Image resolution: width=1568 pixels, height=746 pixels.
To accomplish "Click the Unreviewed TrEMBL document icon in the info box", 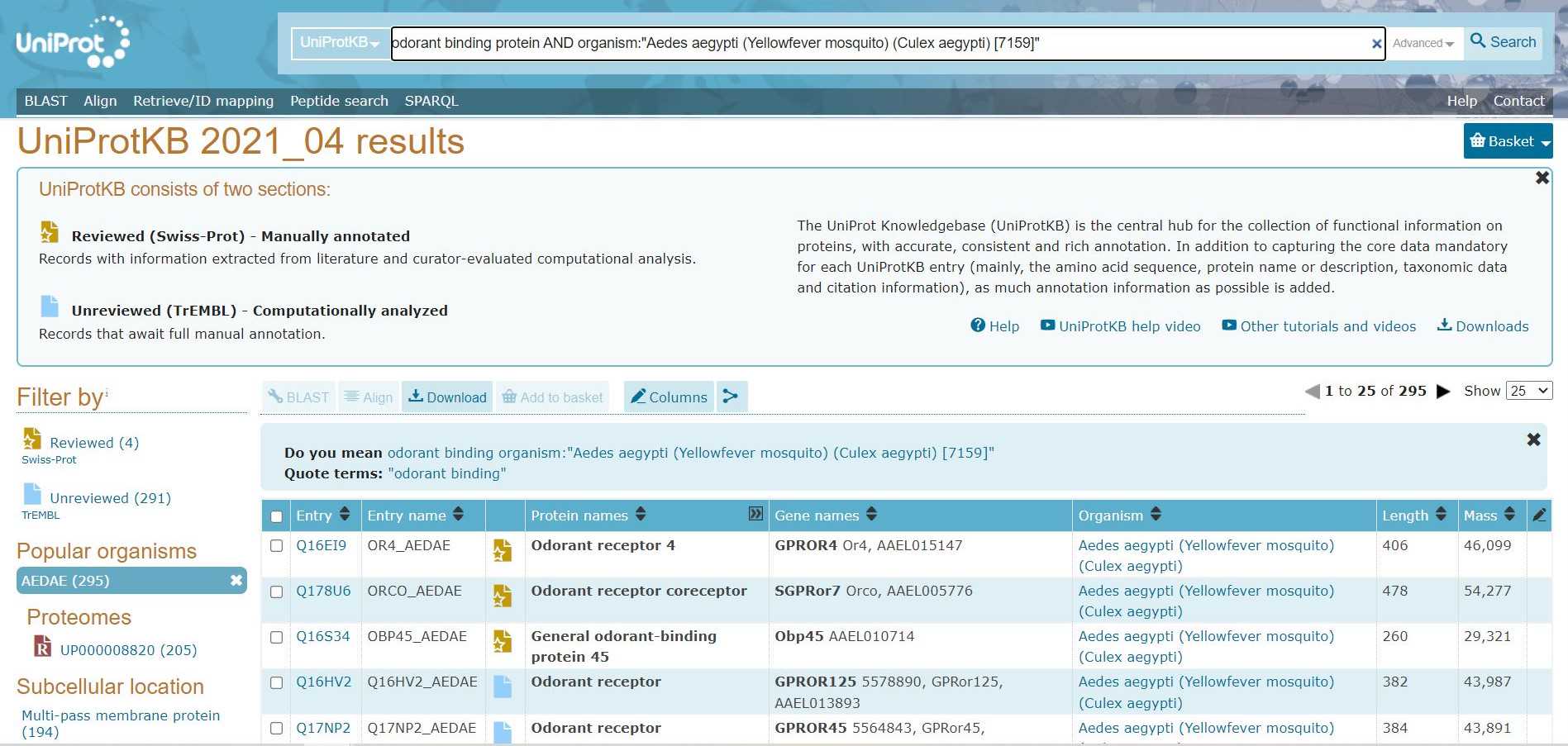I will [x=50, y=306].
